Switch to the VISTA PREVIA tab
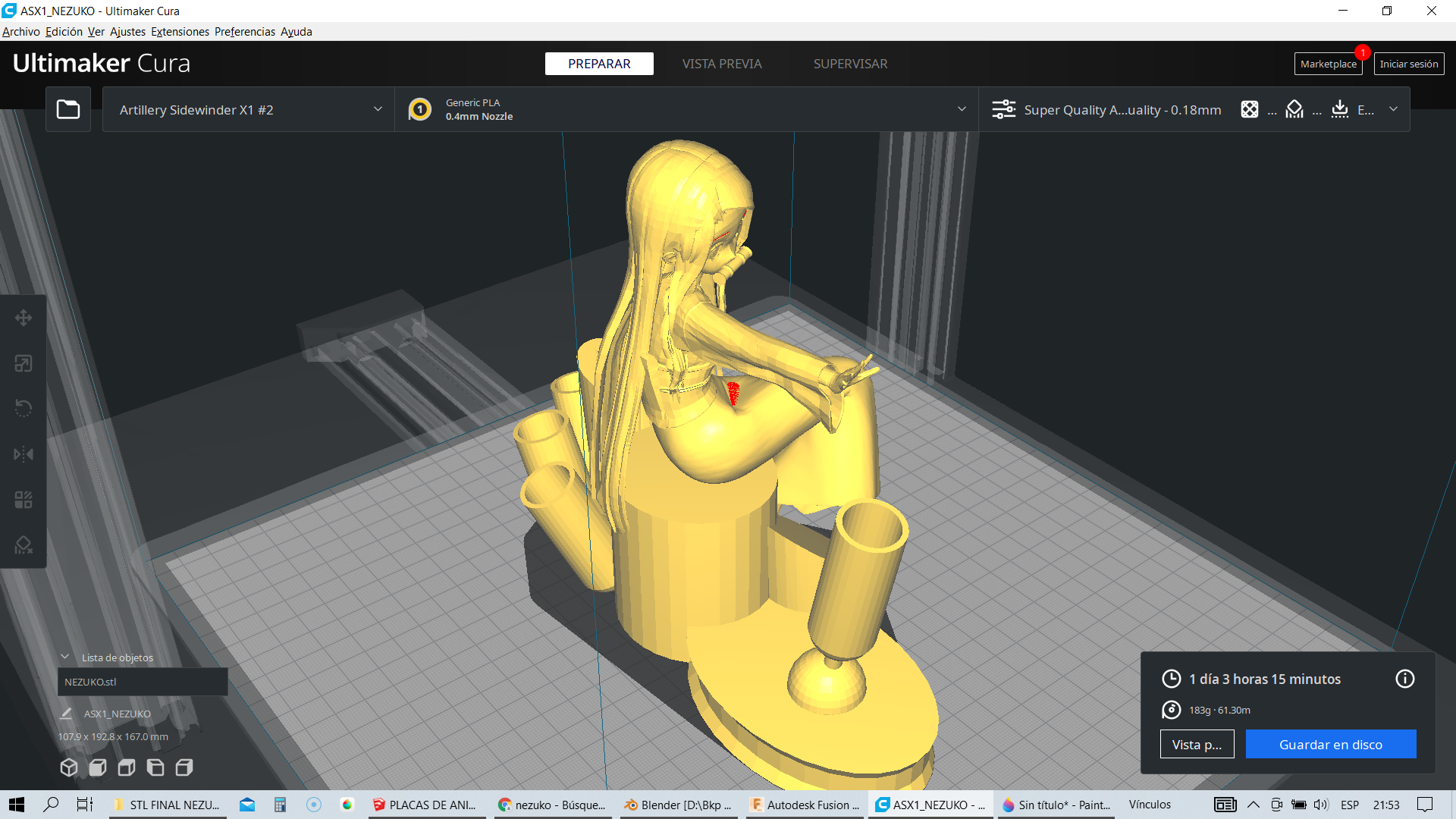 721,64
